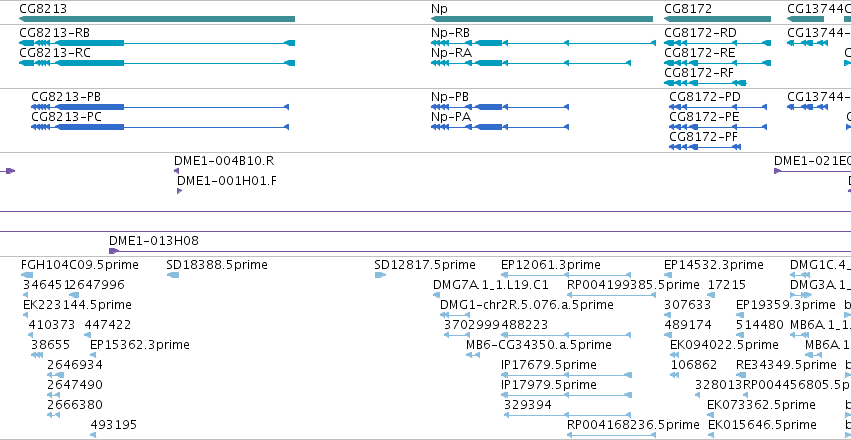
Task: Click SD18388.5prime feature glyph
Action: 173,275
